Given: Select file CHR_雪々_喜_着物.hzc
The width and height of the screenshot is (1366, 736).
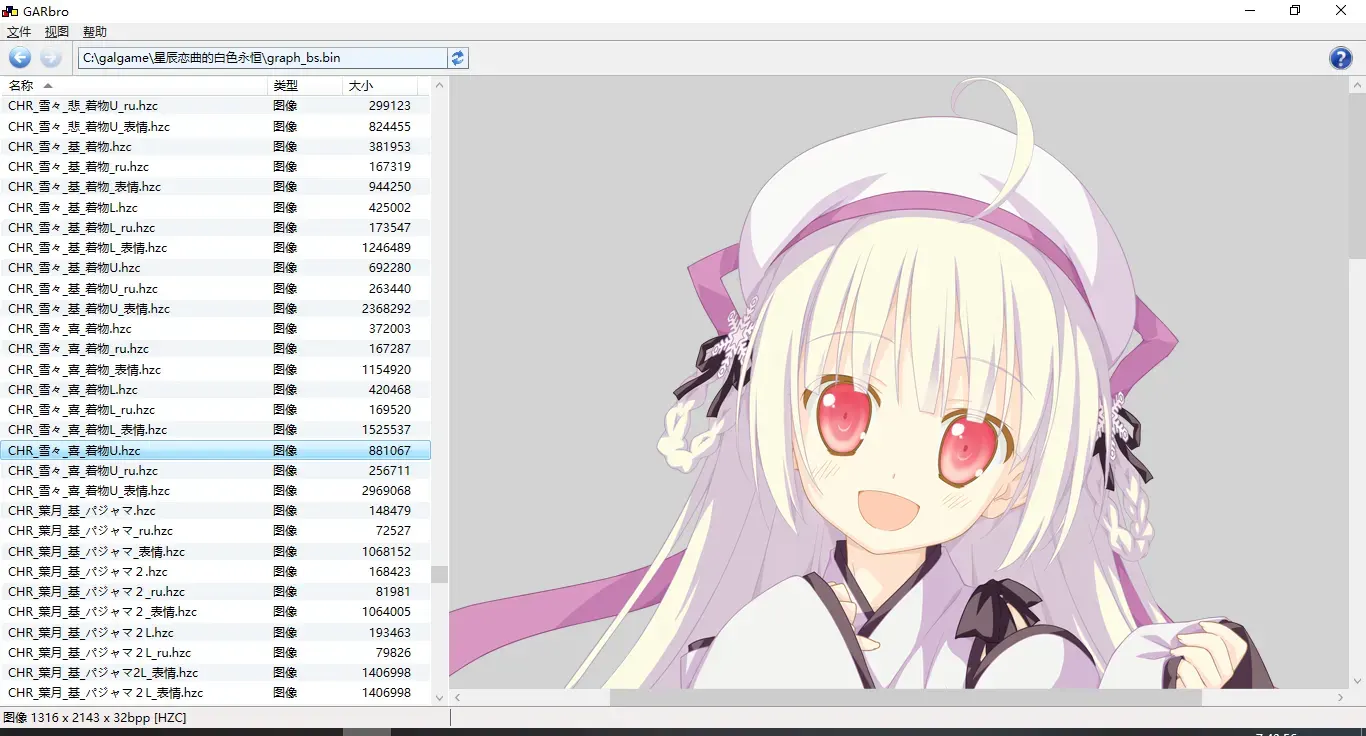Looking at the screenshot, I should (x=215, y=328).
